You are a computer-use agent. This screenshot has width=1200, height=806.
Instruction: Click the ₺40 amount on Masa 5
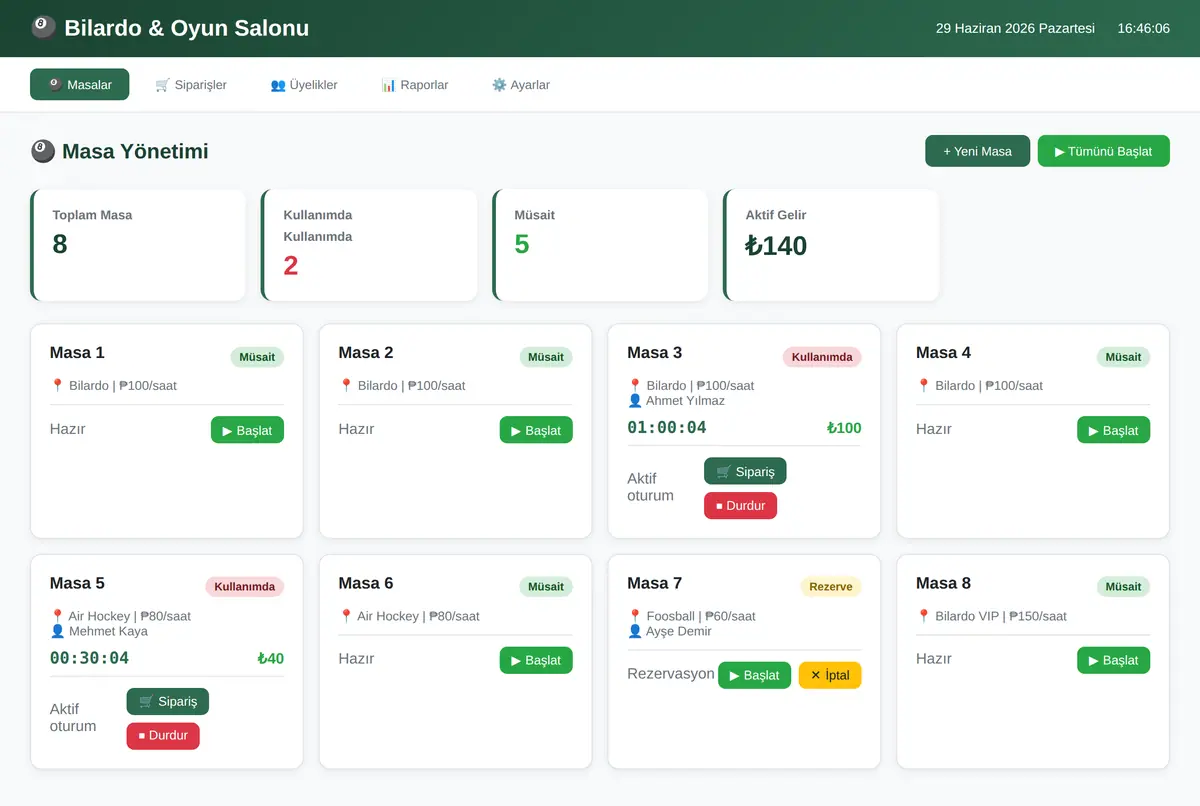[x=270, y=658]
